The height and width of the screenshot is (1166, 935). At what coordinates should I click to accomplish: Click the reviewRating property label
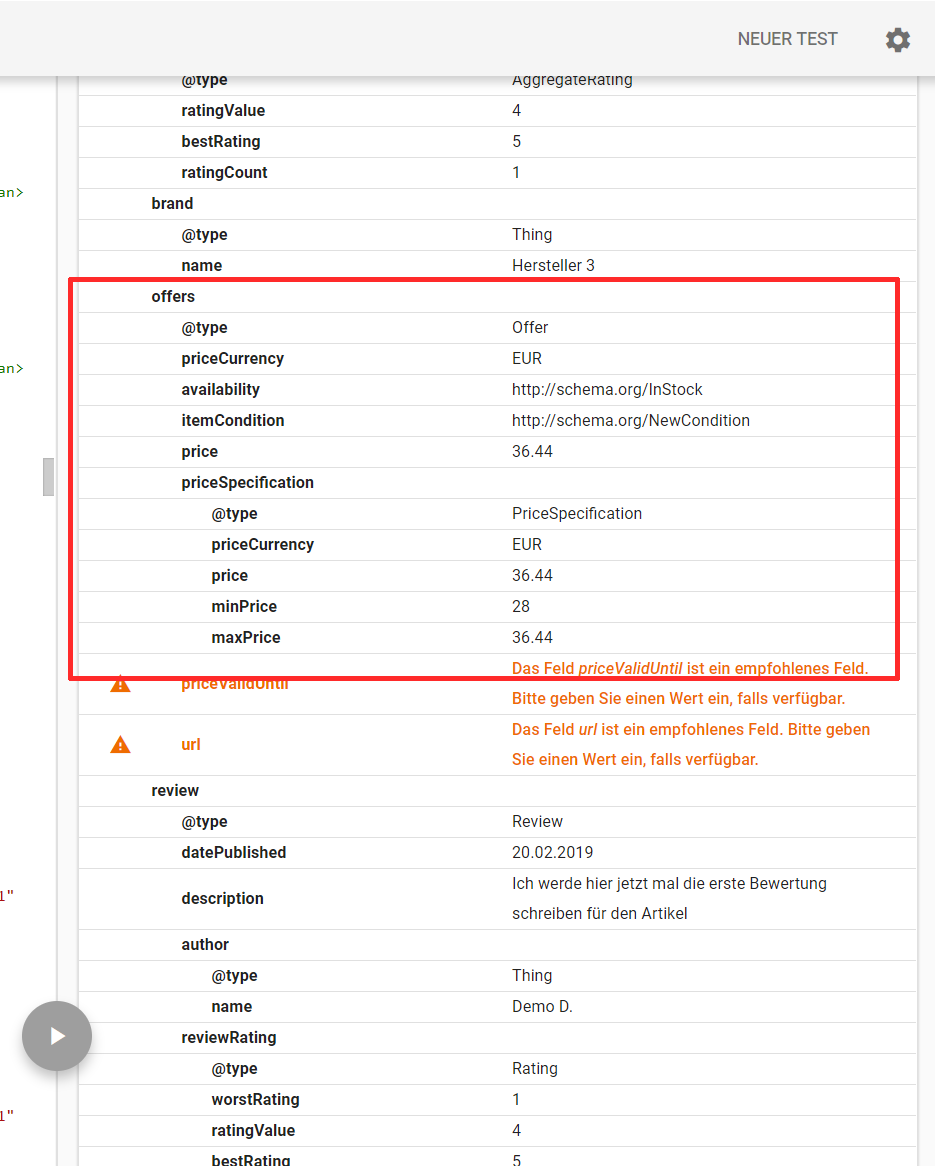pos(228,1038)
